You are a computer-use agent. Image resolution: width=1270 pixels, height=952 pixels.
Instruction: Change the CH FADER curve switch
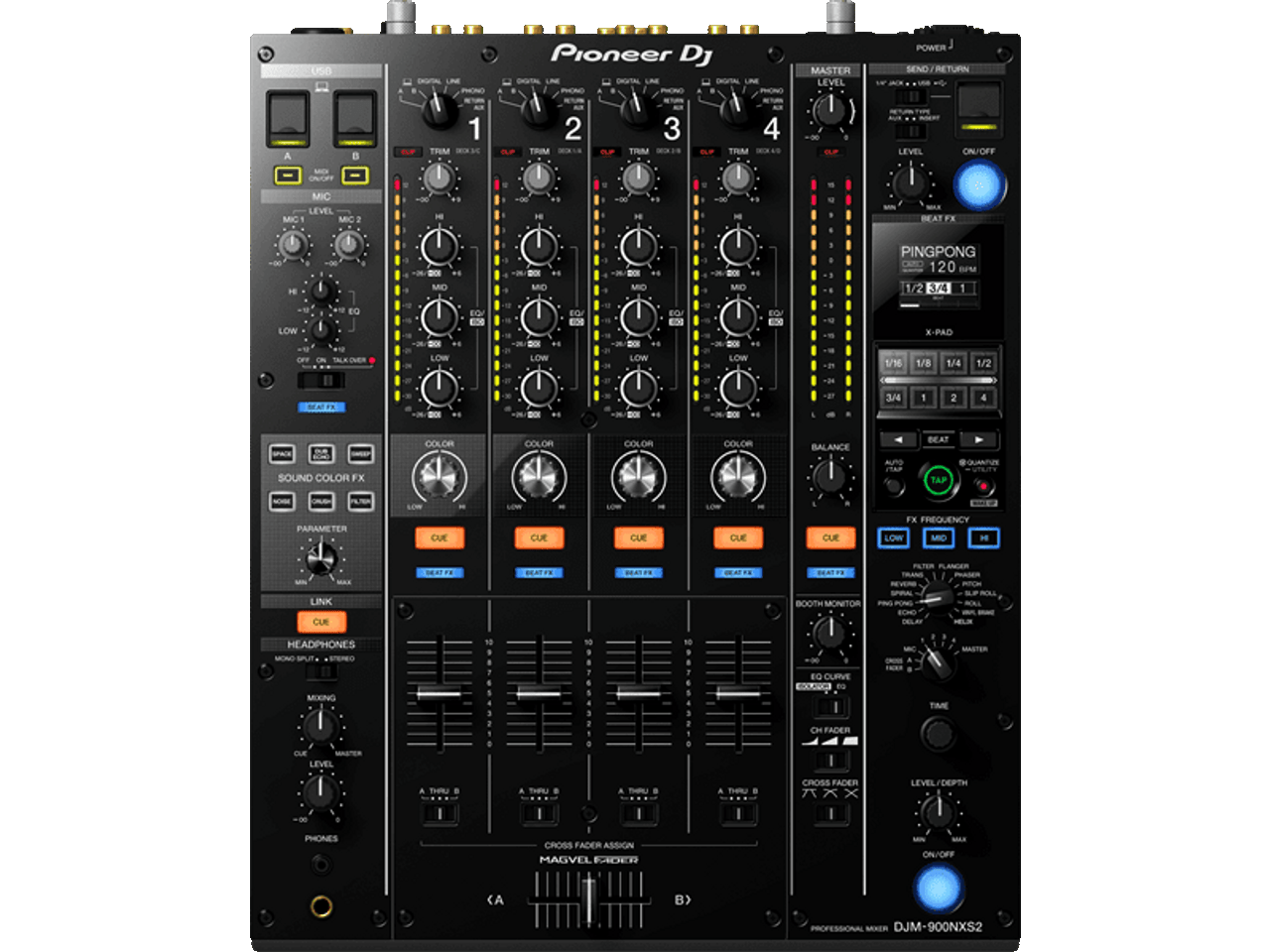(830, 761)
